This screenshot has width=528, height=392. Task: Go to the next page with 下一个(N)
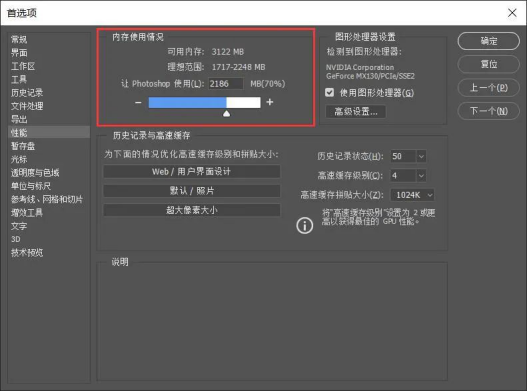[489, 111]
